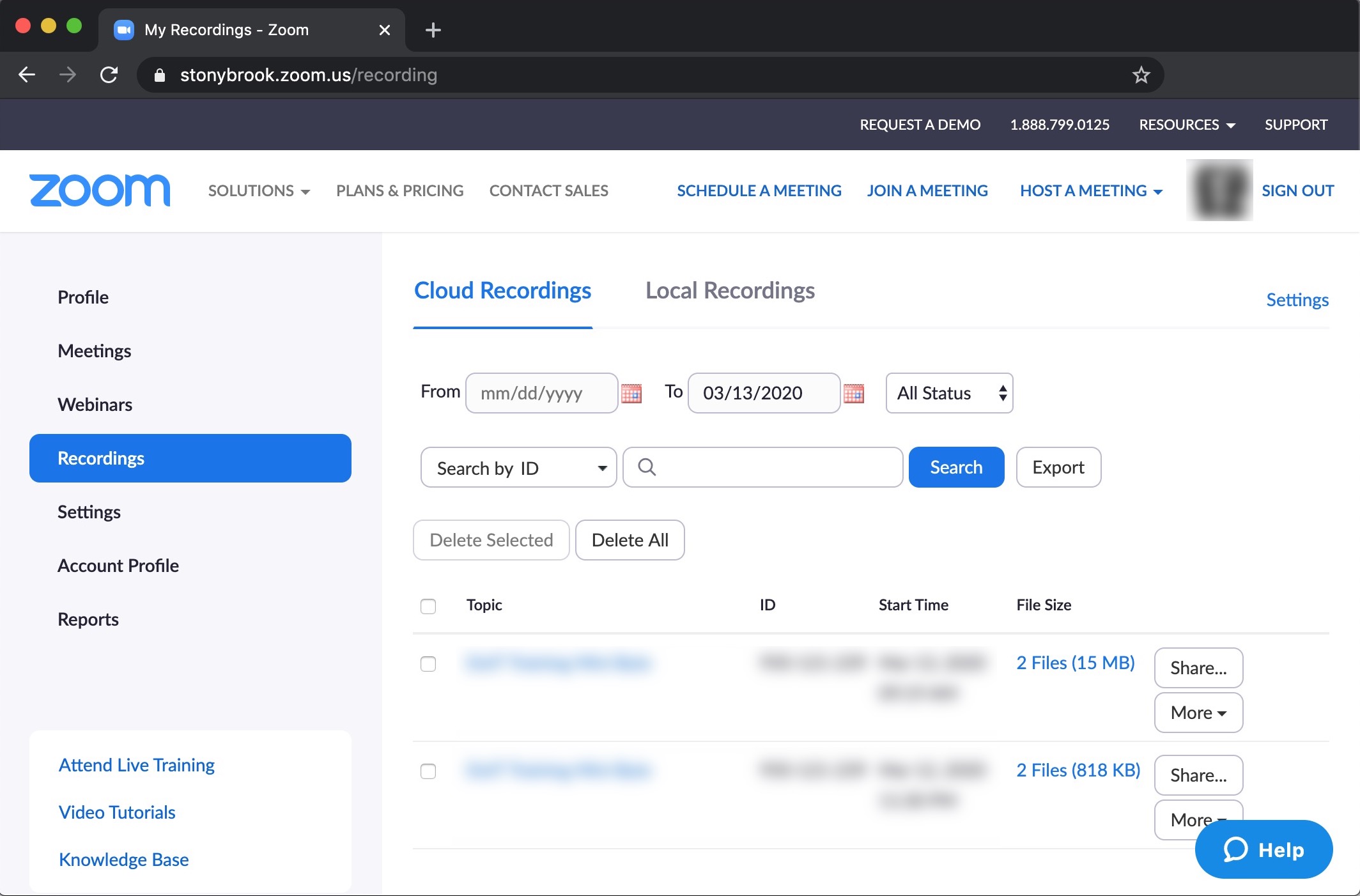Screen dimensions: 1360x896
Task: Click the Export button
Action: point(1057,466)
